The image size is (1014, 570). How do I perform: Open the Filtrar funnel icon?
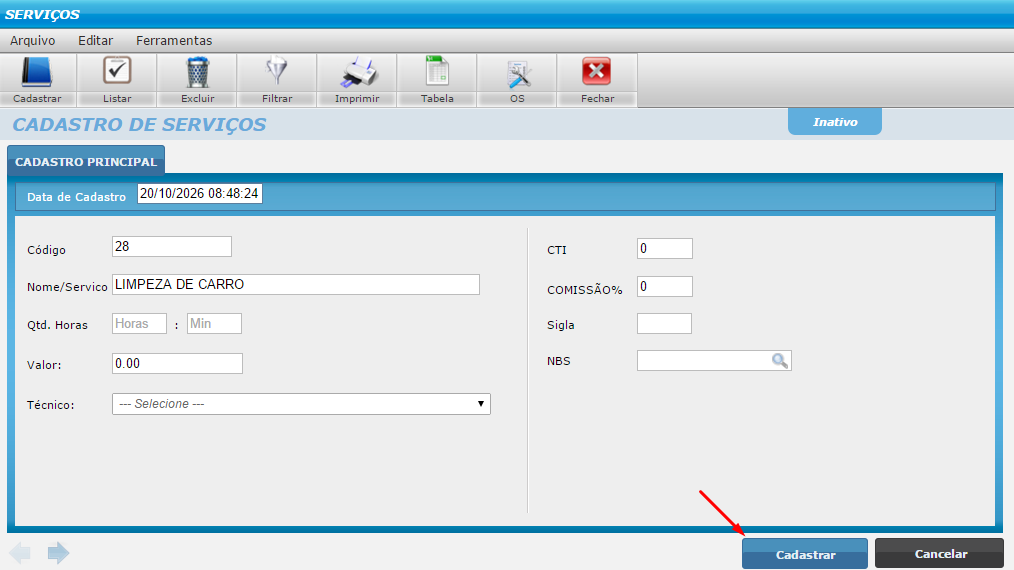click(277, 71)
